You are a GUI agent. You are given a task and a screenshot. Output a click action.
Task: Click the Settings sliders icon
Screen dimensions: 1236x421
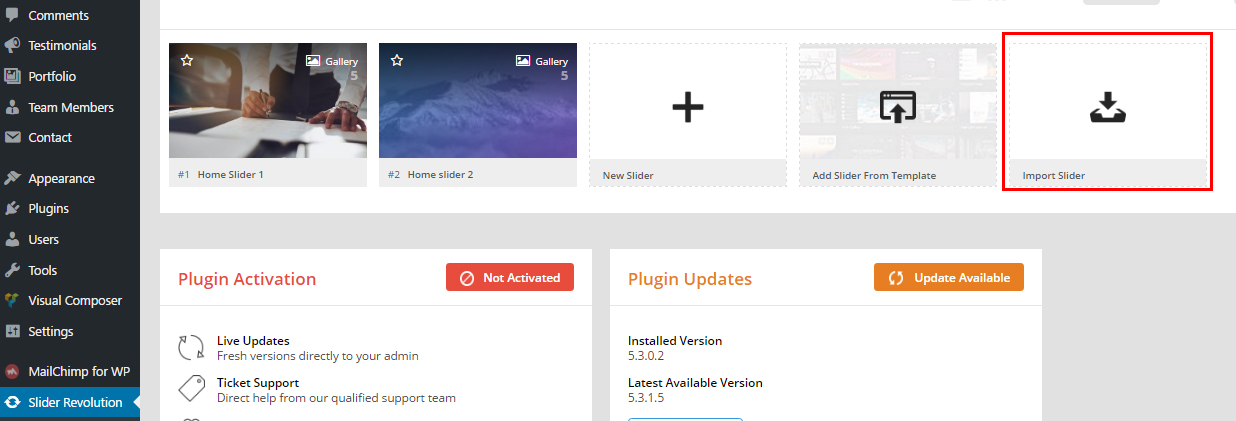tap(12, 332)
